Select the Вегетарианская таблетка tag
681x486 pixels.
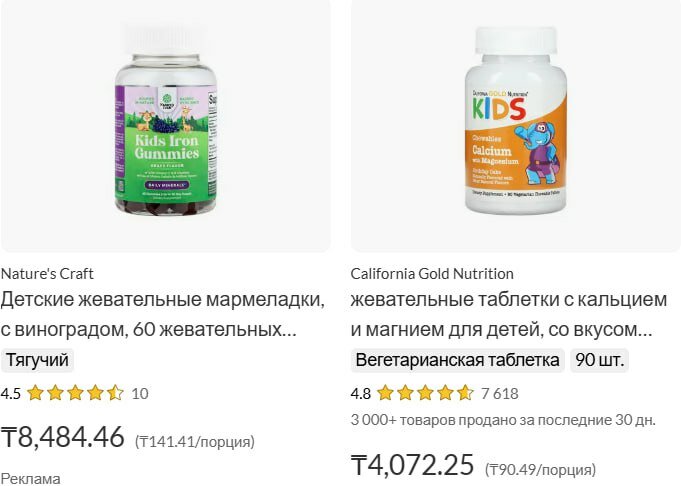(x=457, y=360)
